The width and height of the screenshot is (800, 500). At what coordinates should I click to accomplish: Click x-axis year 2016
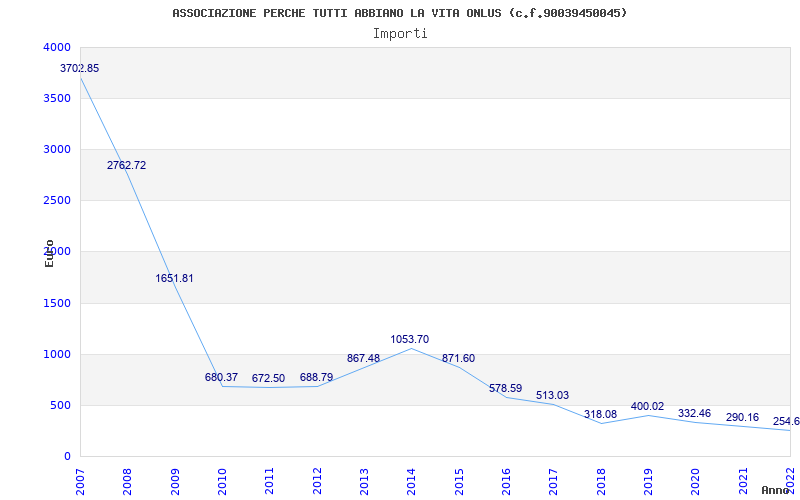(x=507, y=482)
